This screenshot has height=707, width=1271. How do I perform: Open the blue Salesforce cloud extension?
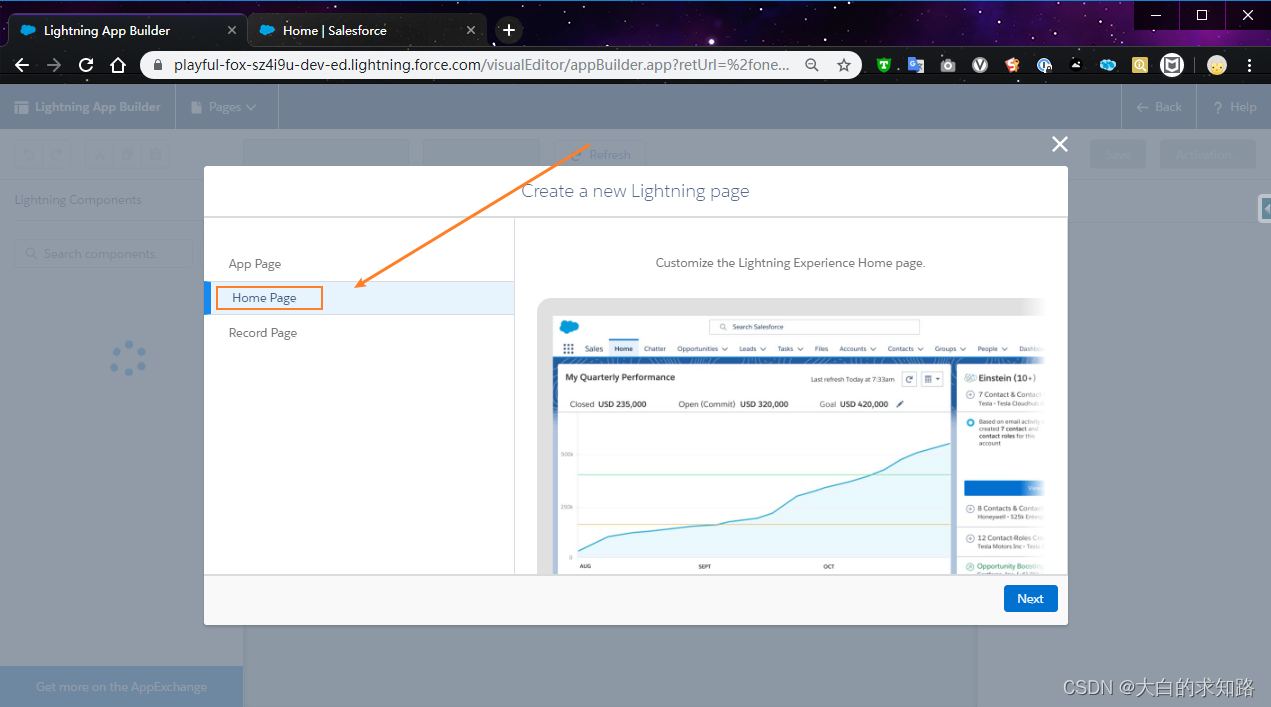pyautogui.click(x=1108, y=65)
